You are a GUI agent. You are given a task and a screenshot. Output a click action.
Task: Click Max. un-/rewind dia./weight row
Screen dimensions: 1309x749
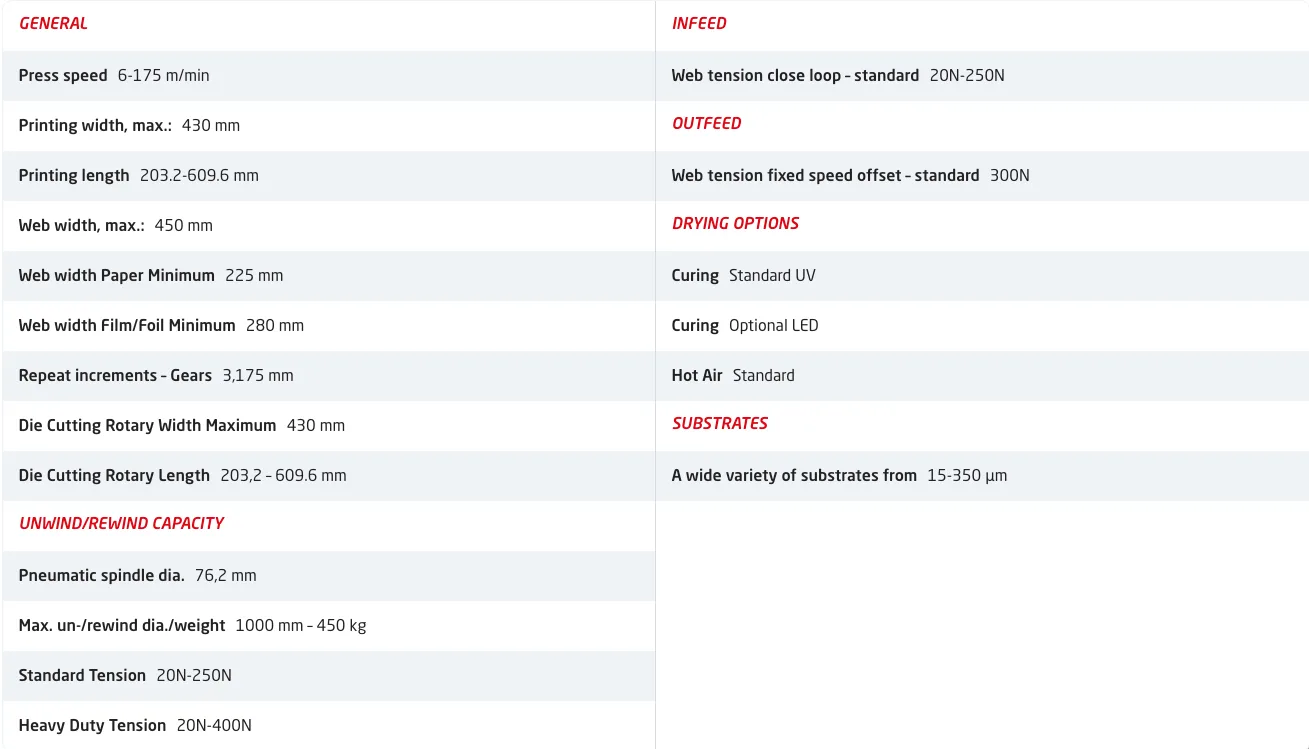[192, 625]
